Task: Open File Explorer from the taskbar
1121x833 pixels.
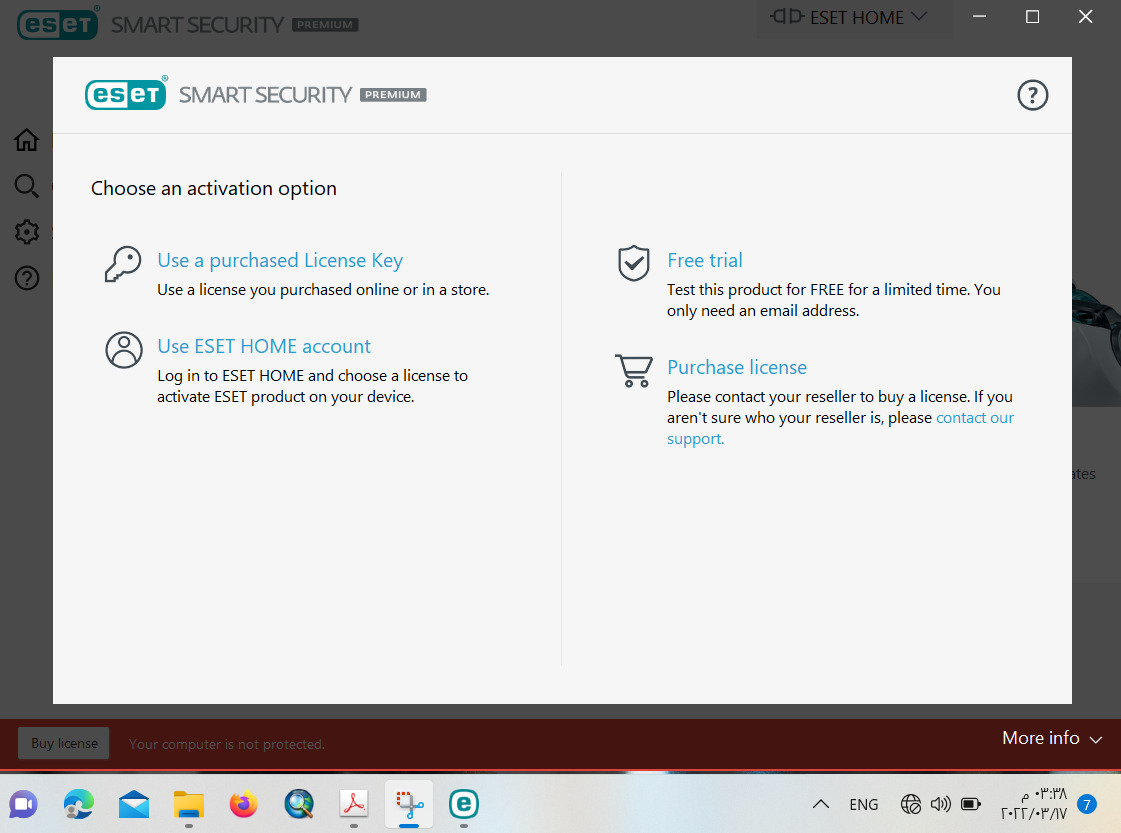Action: pos(189,804)
